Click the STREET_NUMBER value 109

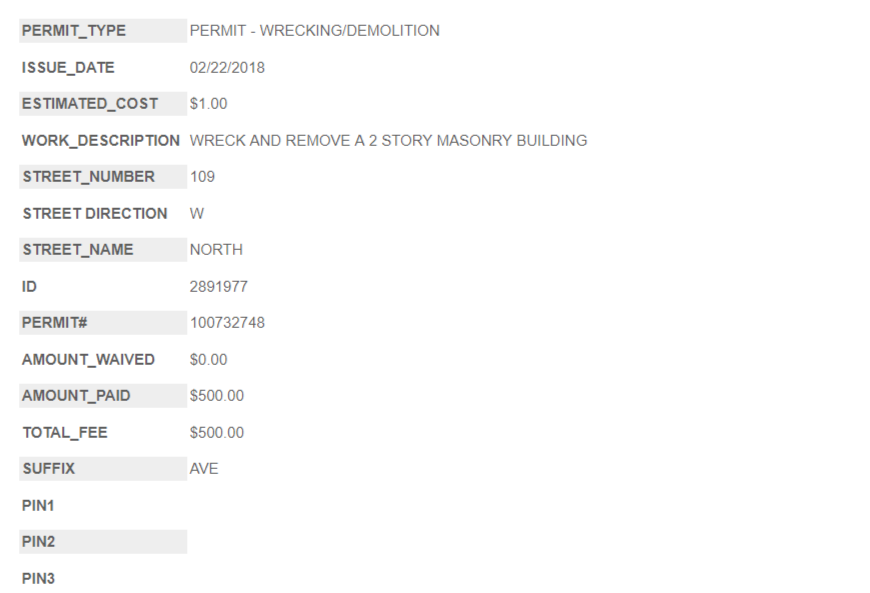click(202, 177)
